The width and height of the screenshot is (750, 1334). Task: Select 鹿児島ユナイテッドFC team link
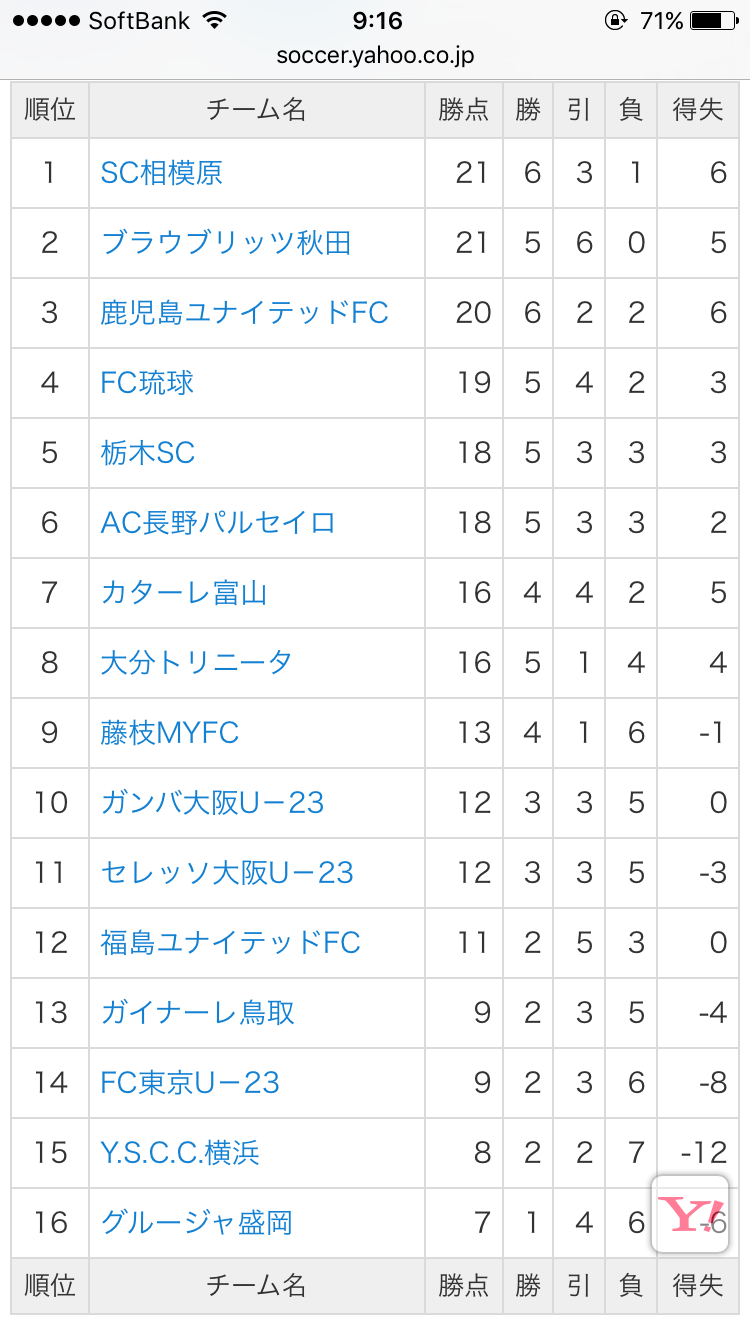[244, 313]
